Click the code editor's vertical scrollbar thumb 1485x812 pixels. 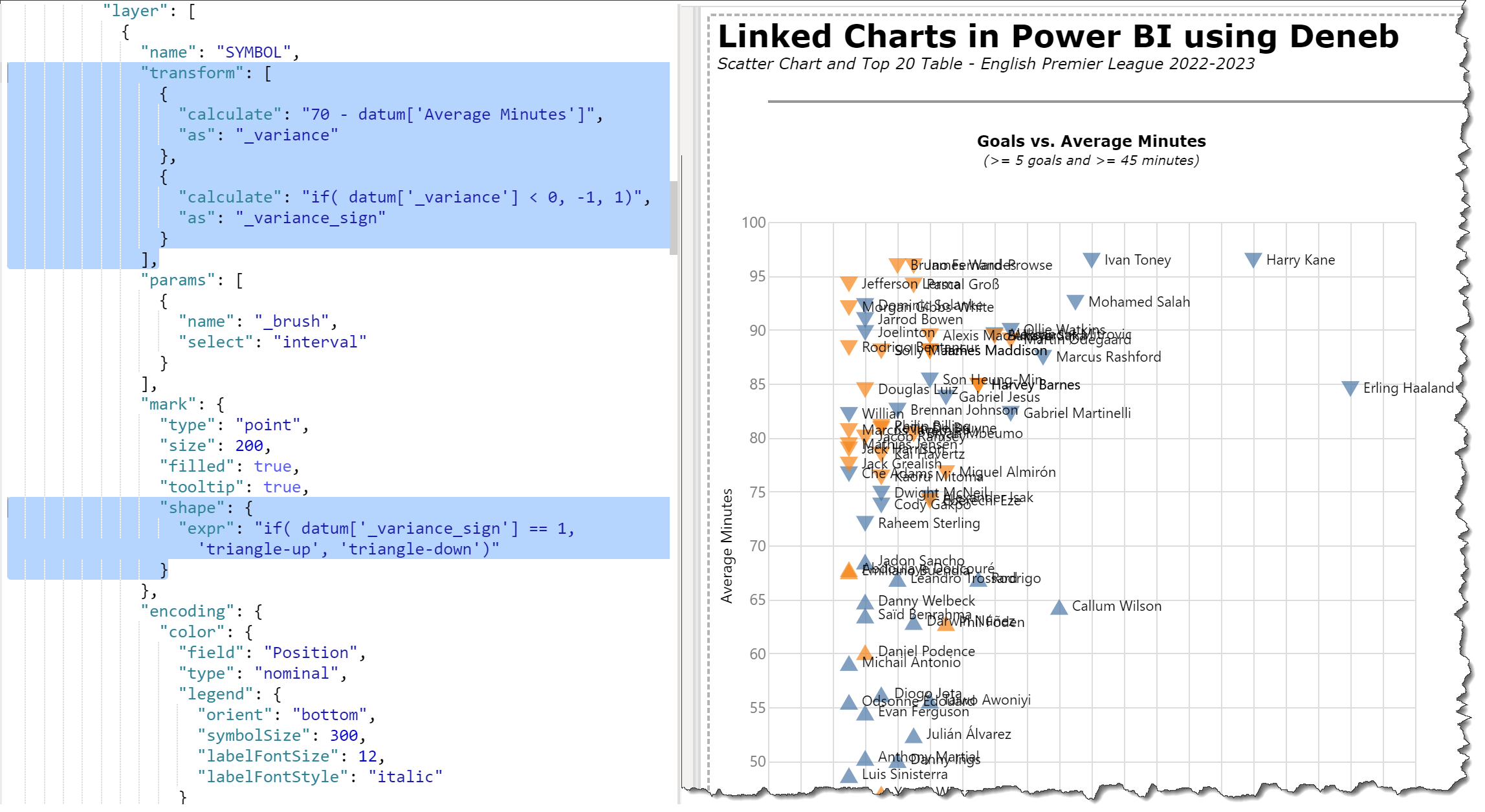tap(674, 217)
